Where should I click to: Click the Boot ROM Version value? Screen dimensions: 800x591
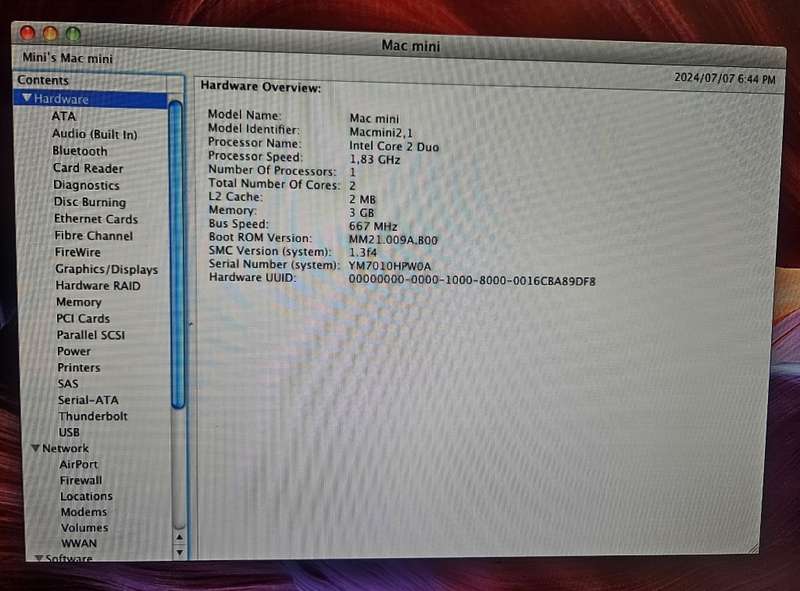[x=393, y=239]
